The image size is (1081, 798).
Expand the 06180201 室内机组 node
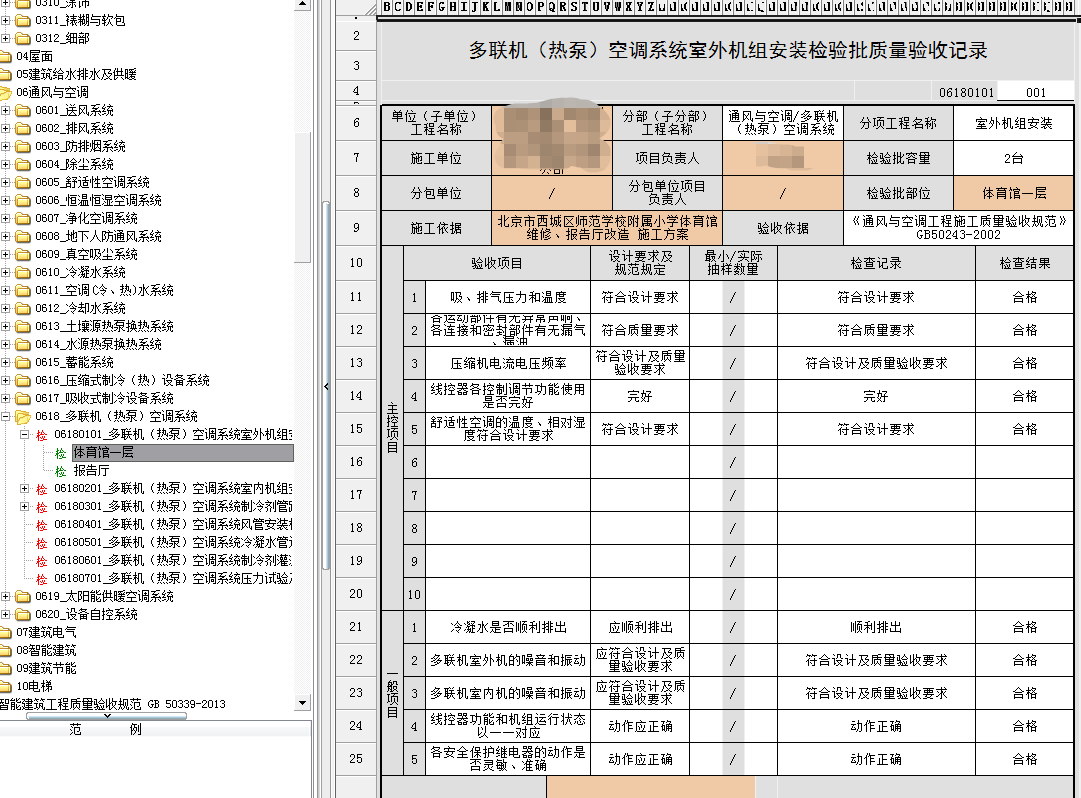coord(25,489)
